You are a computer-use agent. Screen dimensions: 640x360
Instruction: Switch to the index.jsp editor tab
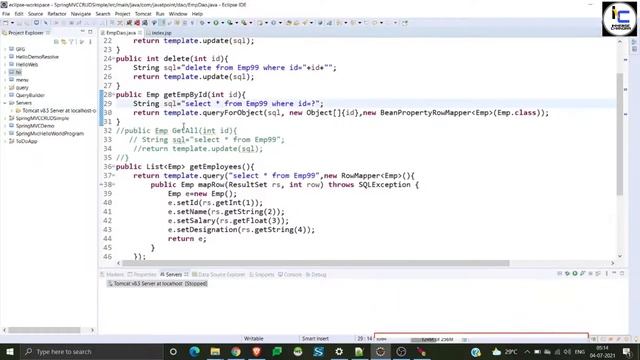coord(159,33)
